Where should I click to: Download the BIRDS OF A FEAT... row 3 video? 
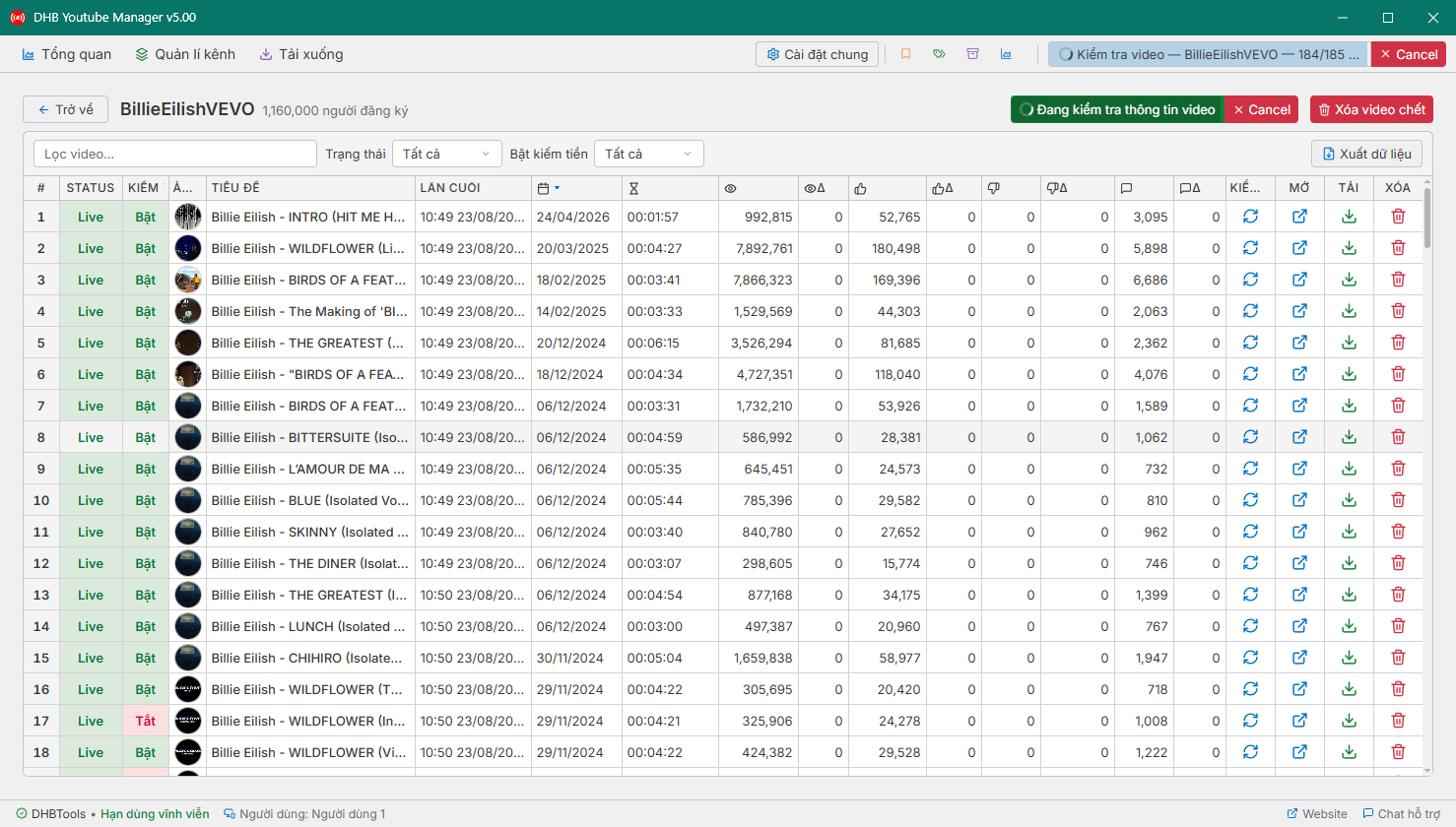coord(1349,280)
